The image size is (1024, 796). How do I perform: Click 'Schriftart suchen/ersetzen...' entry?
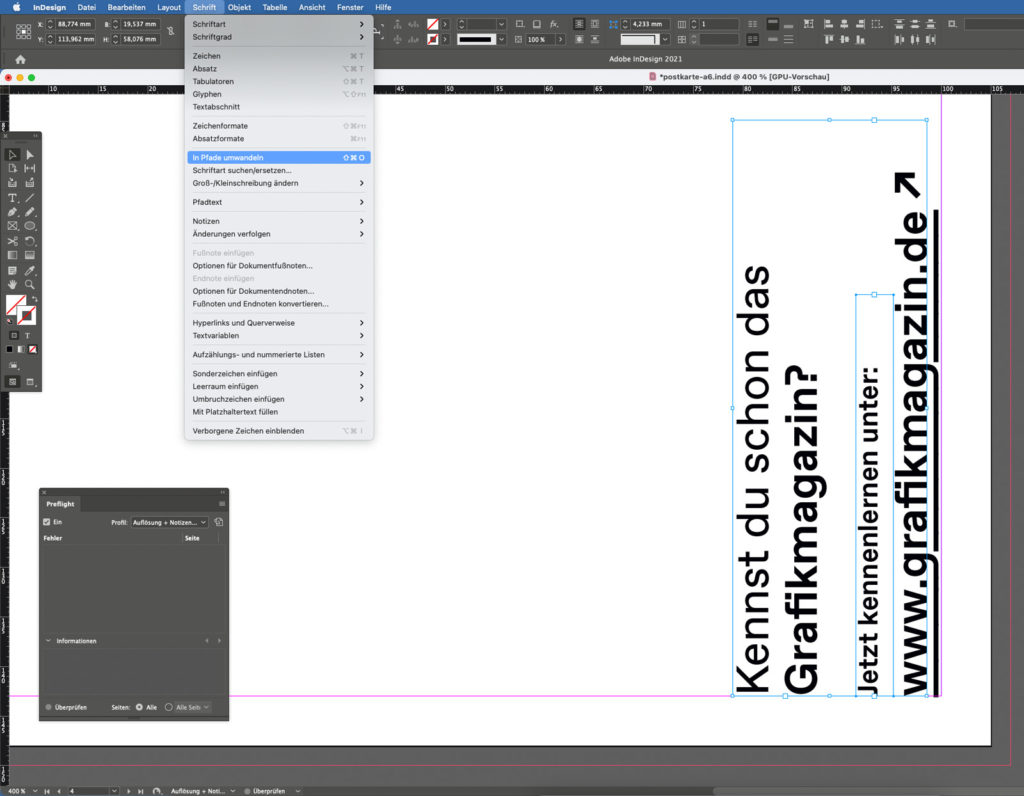coord(278,170)
